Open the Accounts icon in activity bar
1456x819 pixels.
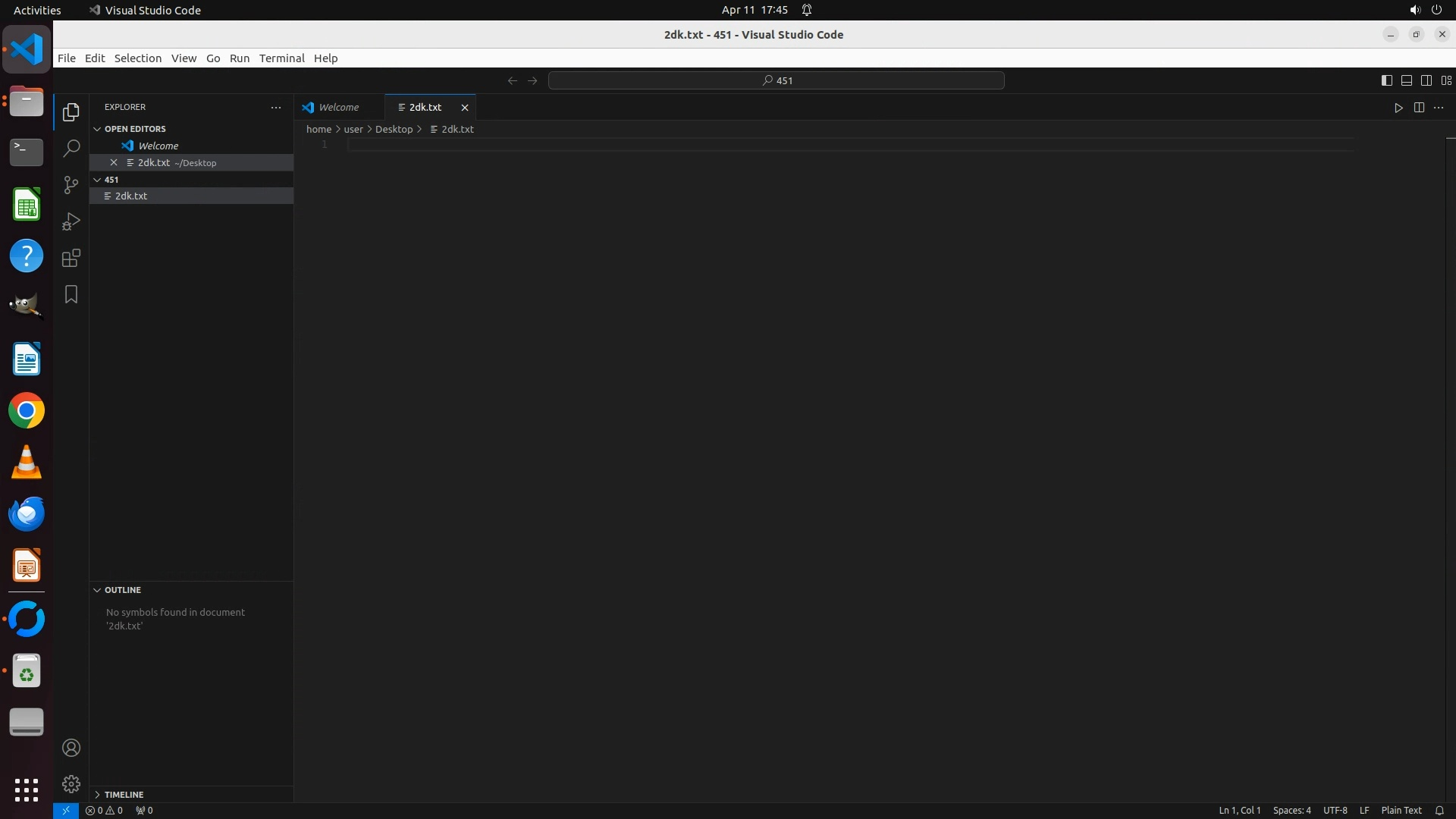coord(71,748)
